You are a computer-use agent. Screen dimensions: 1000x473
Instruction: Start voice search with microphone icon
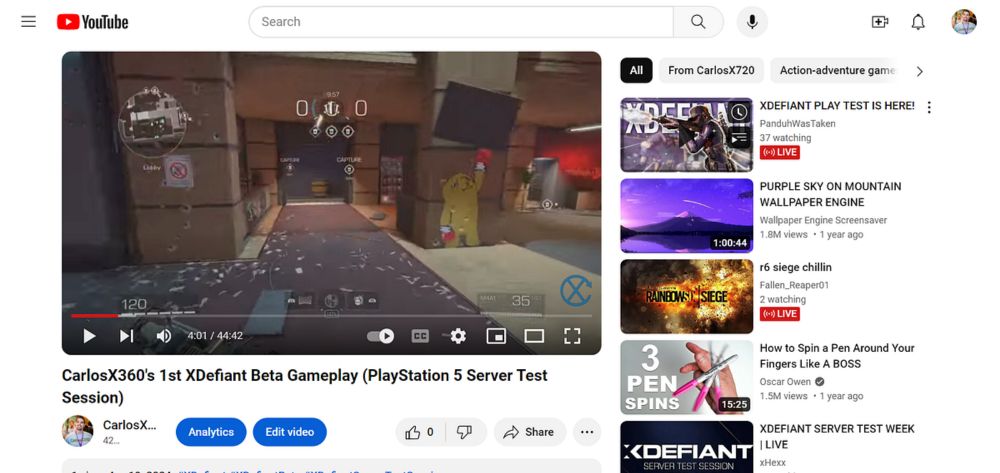pos(752,22)
